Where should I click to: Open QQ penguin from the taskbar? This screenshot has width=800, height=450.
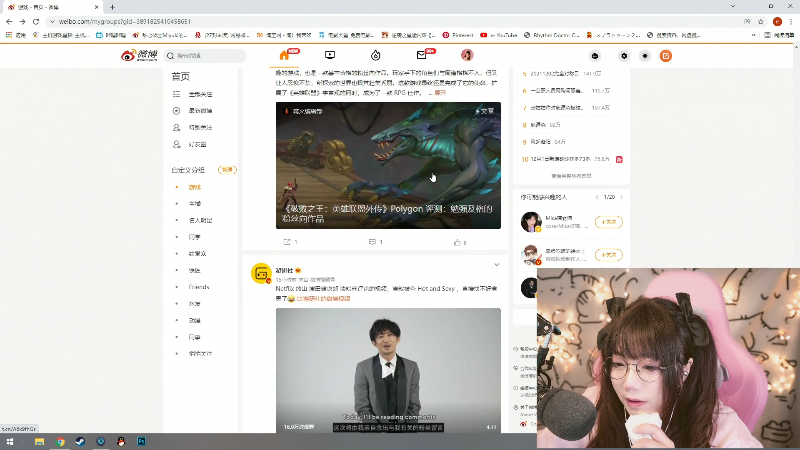click(x=121, y=442)
